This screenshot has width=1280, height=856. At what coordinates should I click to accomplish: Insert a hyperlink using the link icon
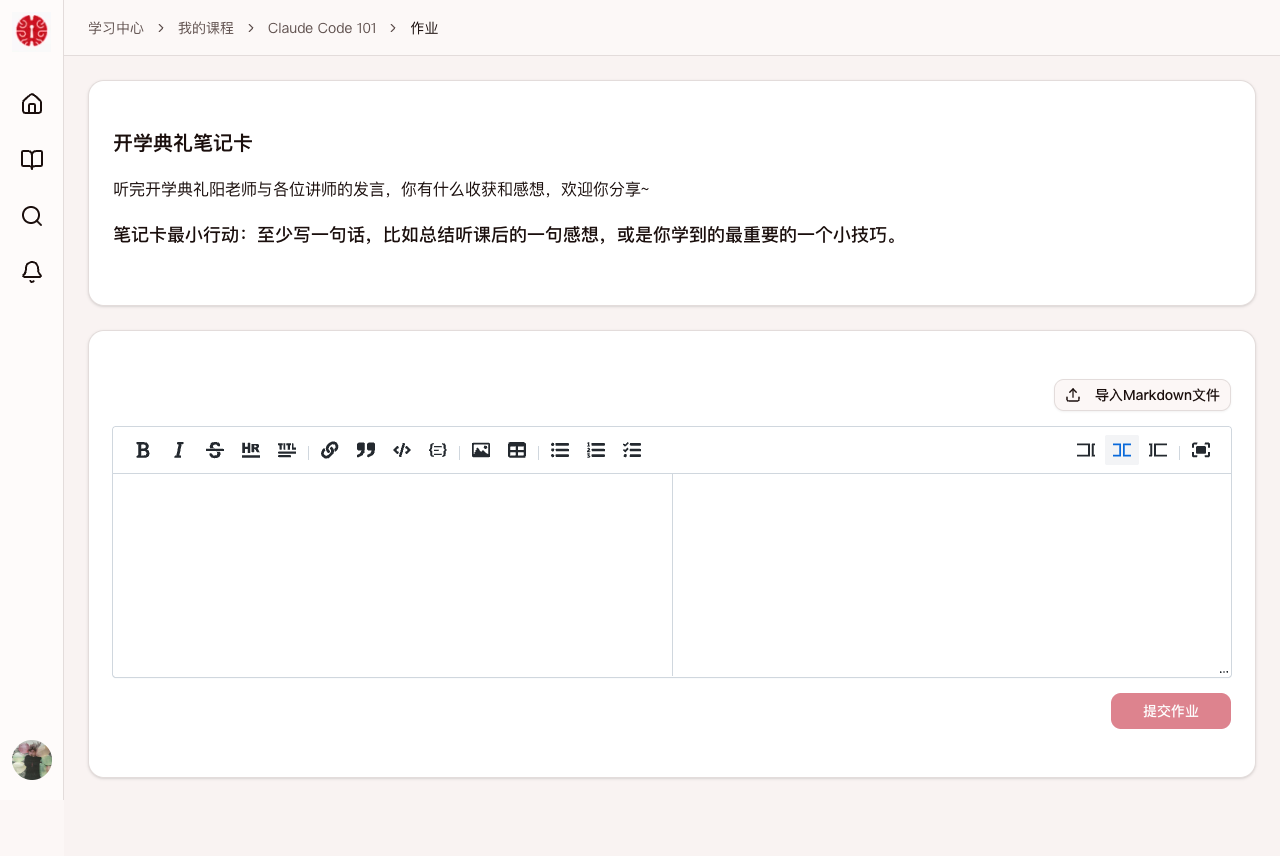coord(329,450)
